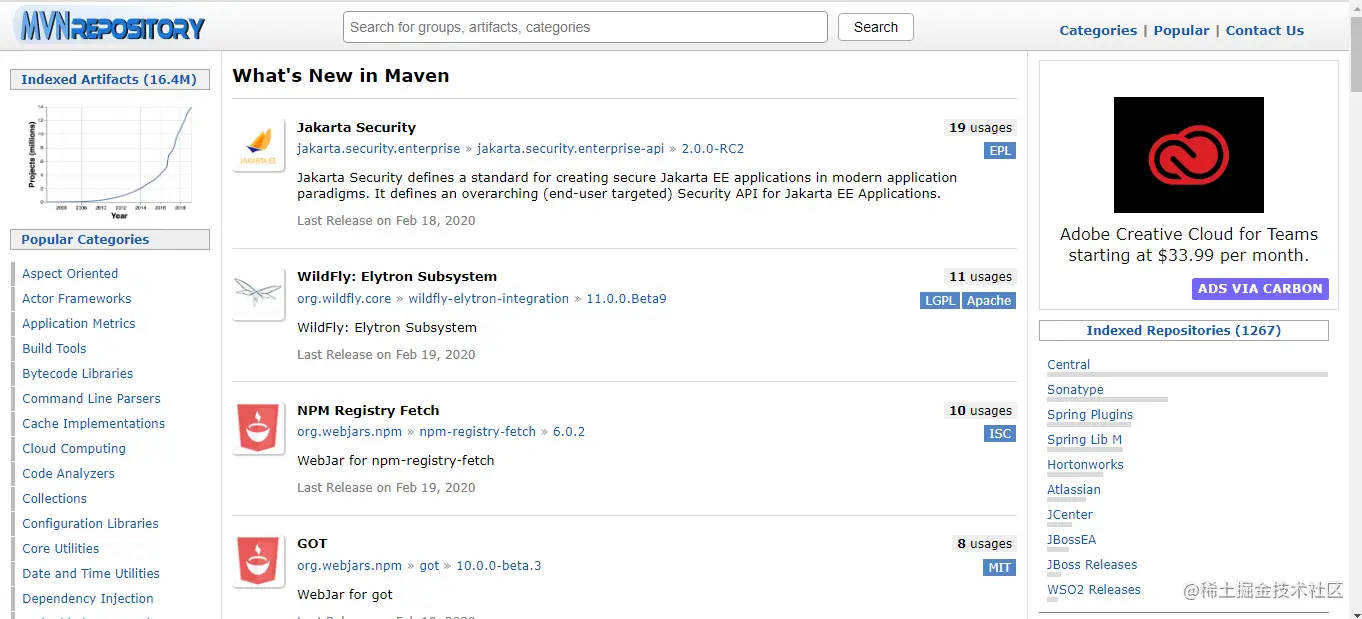Click the MVNRepository logo
The height and width of the screenshot is (619, 1362).
pos(110,27)
